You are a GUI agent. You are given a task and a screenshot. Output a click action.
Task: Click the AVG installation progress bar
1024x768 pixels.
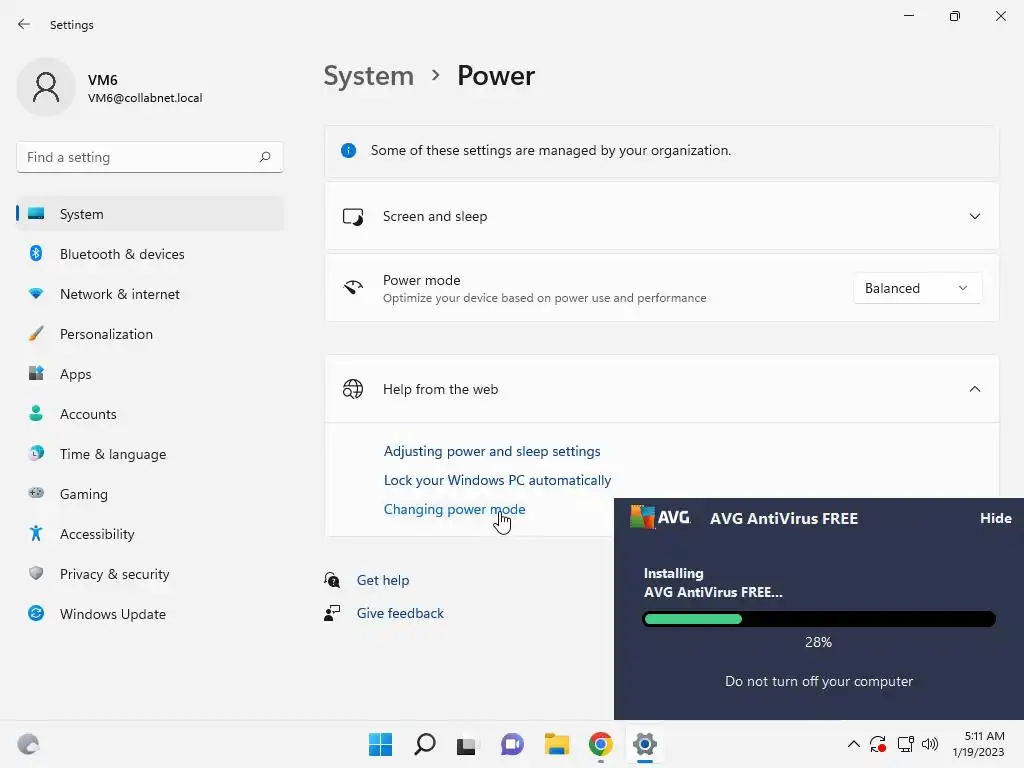tap(819, 618)
